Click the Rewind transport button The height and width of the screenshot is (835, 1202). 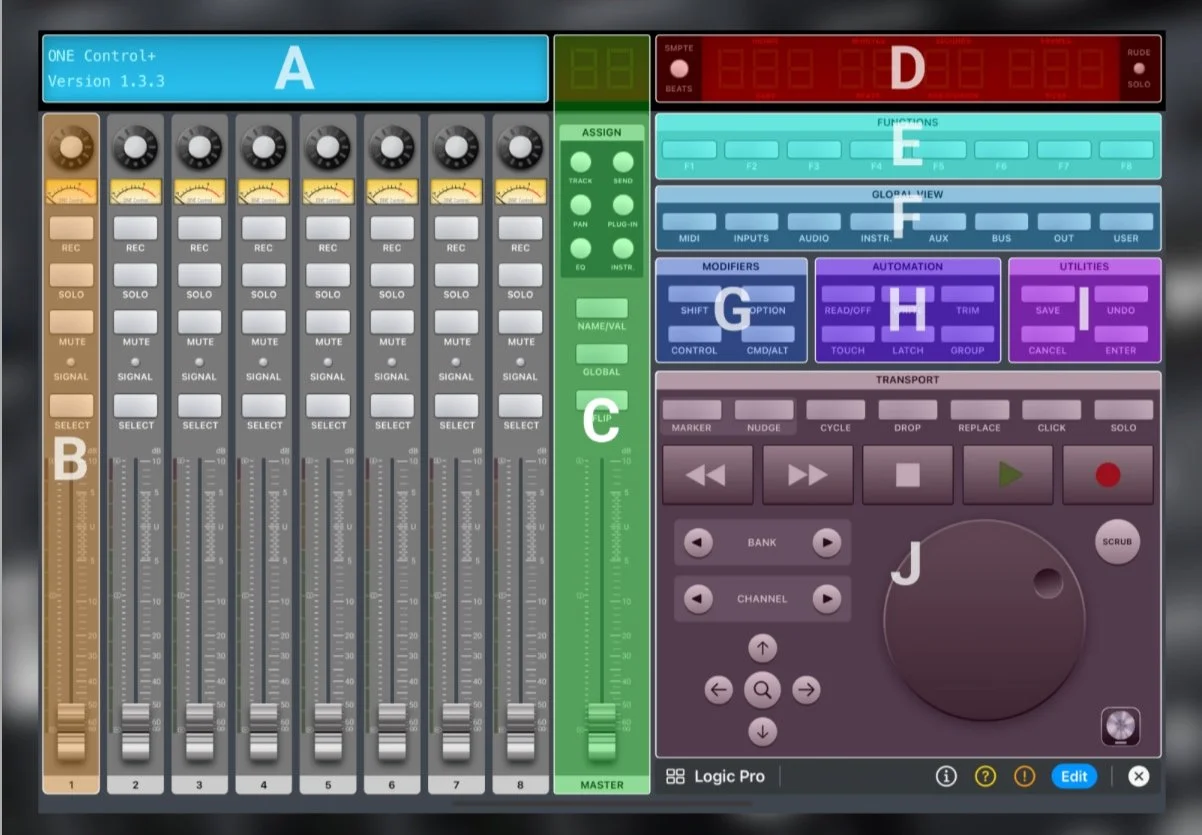pos(707,475)
